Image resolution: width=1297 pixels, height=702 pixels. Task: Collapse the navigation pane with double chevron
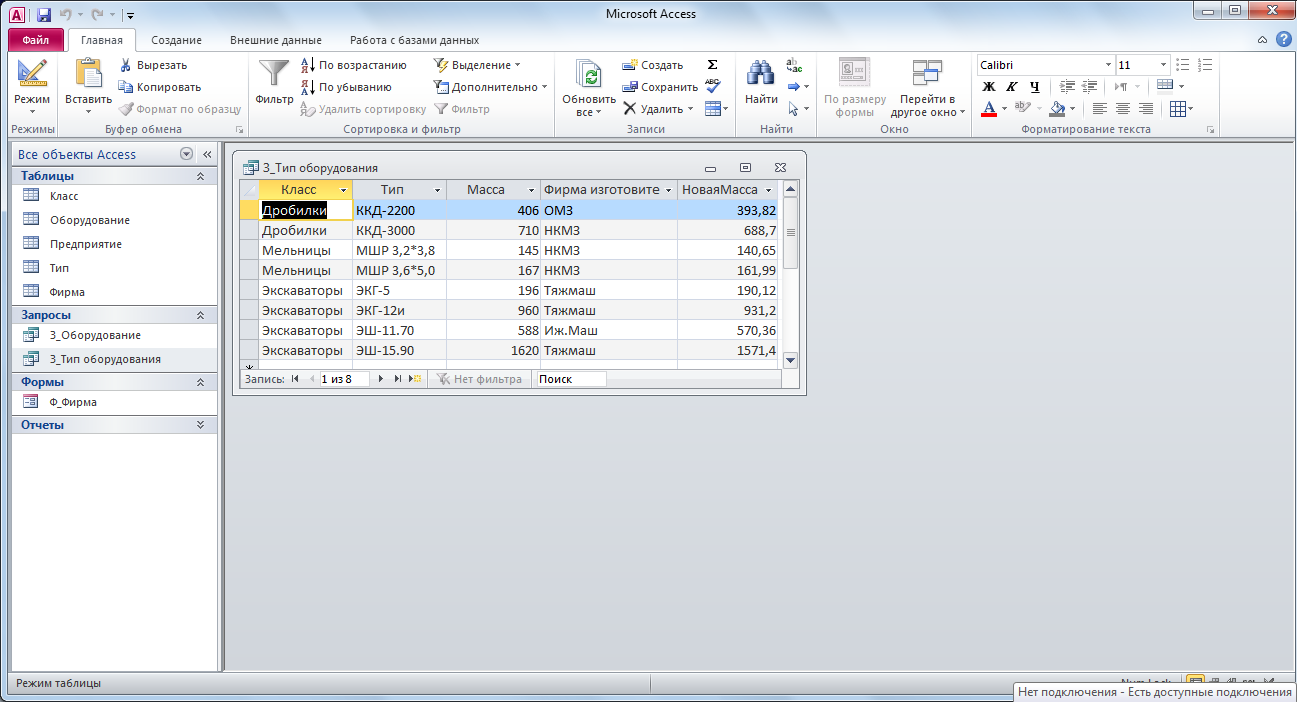pos(207,155)
